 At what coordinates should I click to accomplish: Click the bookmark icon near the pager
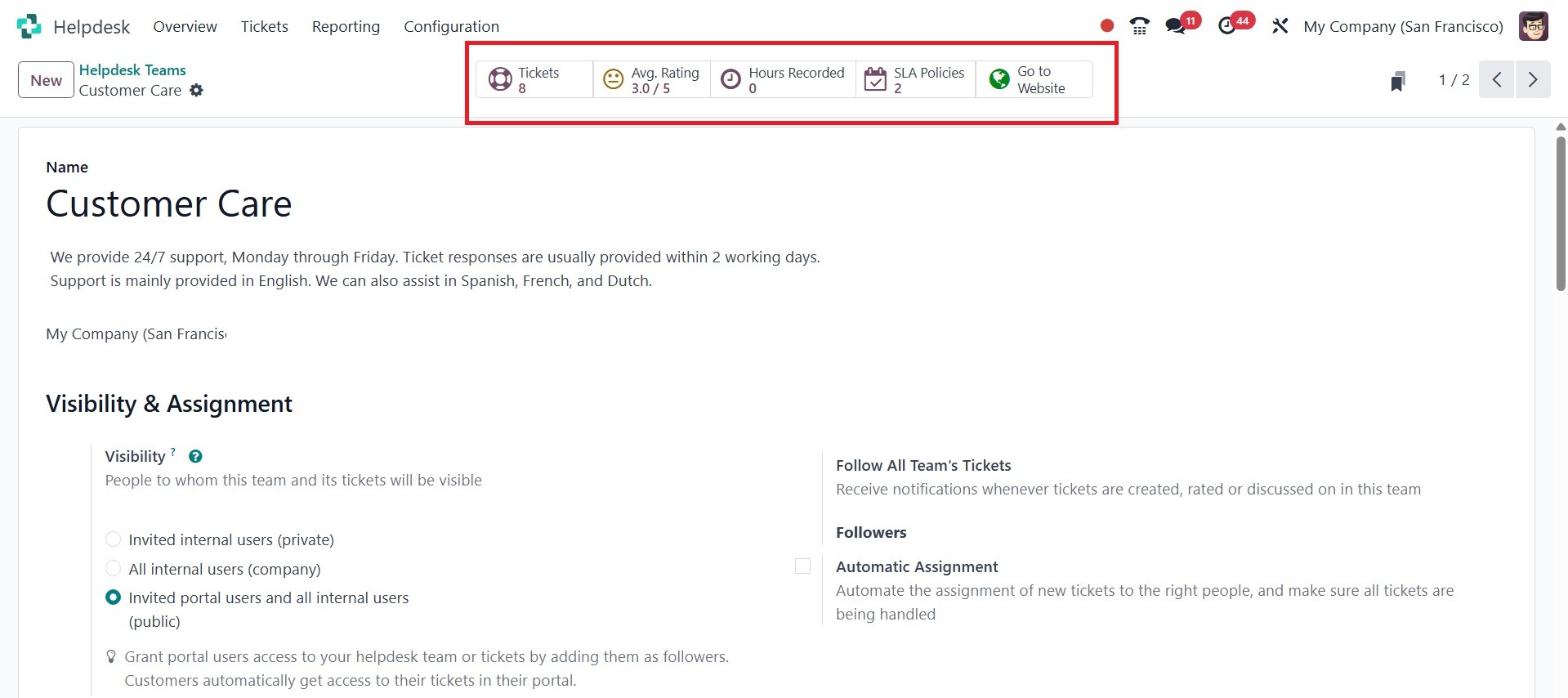coord(1398,81)
